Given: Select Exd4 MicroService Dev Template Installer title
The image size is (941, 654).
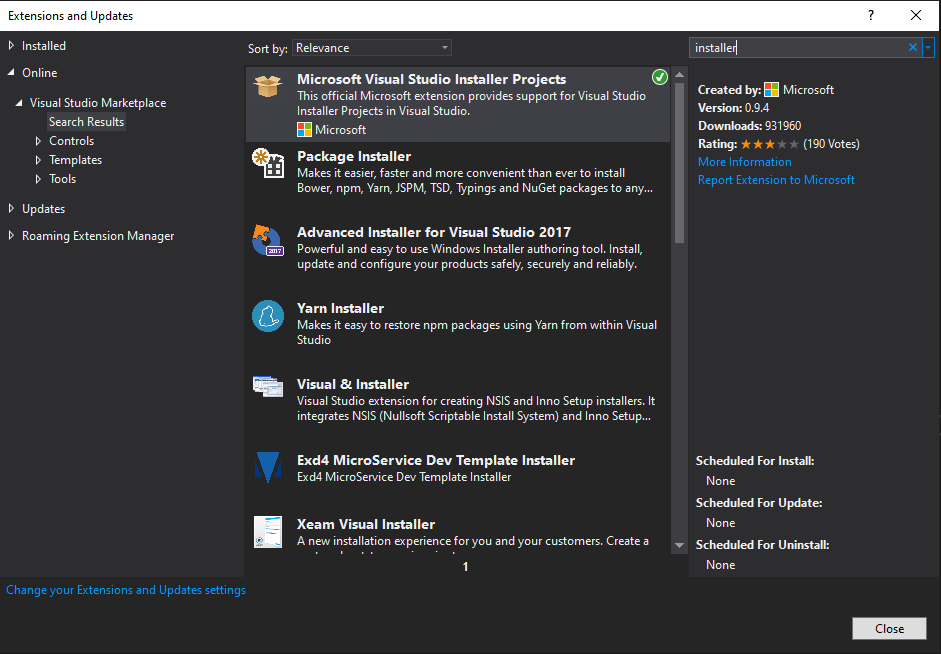Looking at the screenshot, I should 436,460.
